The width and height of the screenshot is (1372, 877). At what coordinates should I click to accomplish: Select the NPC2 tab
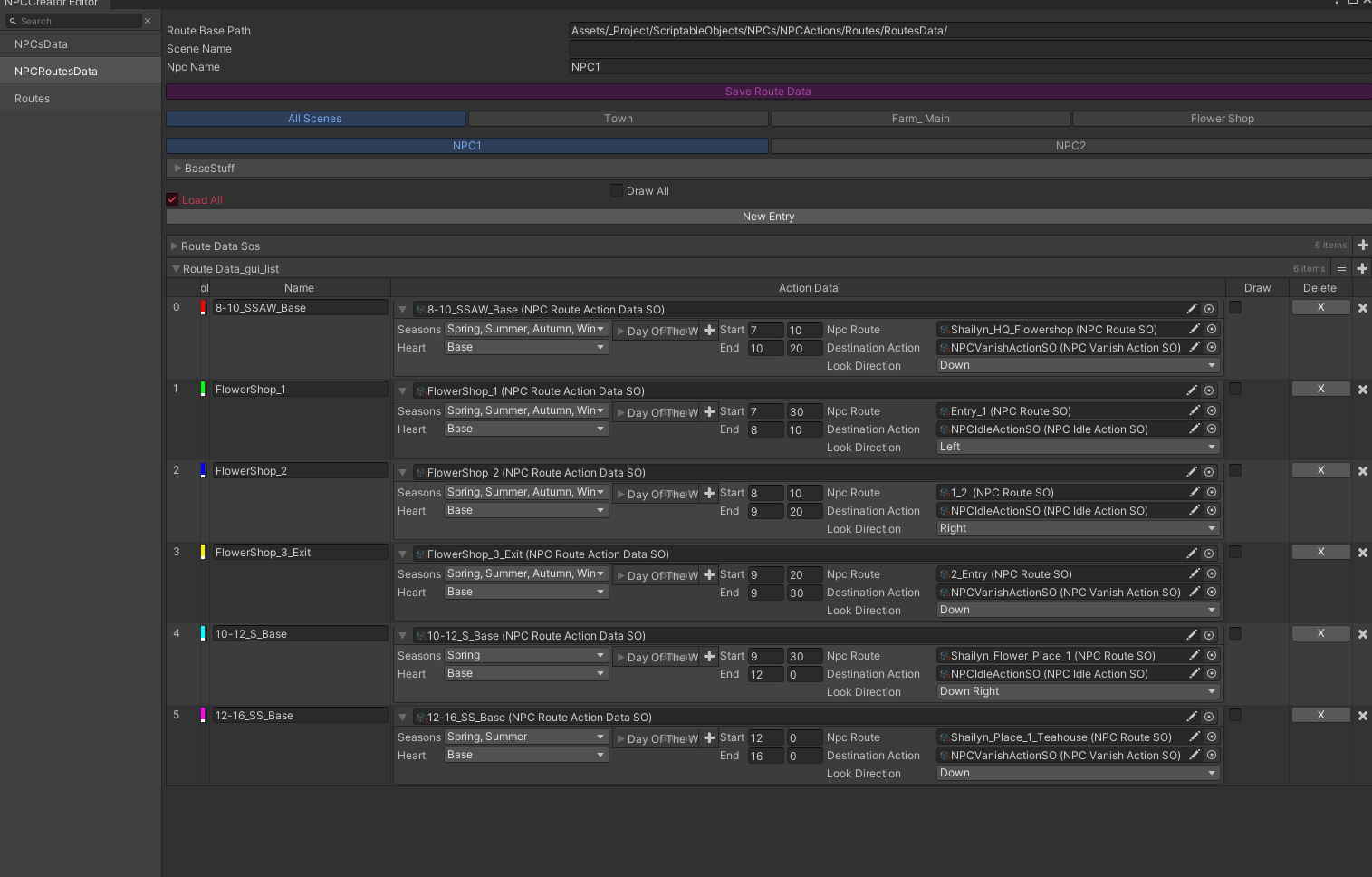coord(1070,146)
